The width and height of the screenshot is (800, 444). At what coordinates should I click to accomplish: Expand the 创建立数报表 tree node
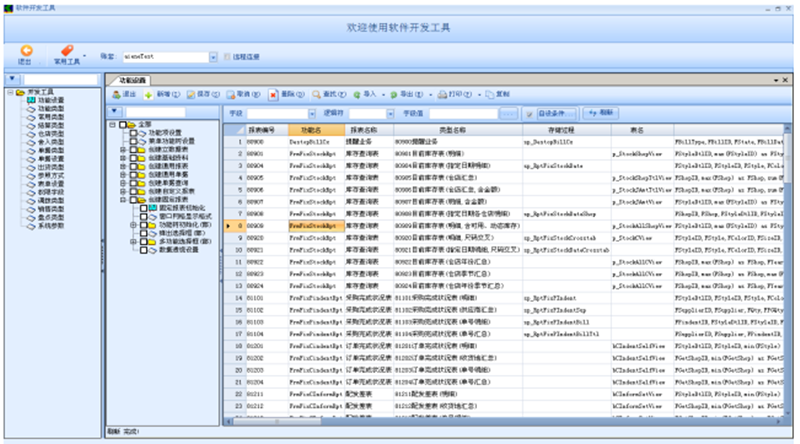122,149
